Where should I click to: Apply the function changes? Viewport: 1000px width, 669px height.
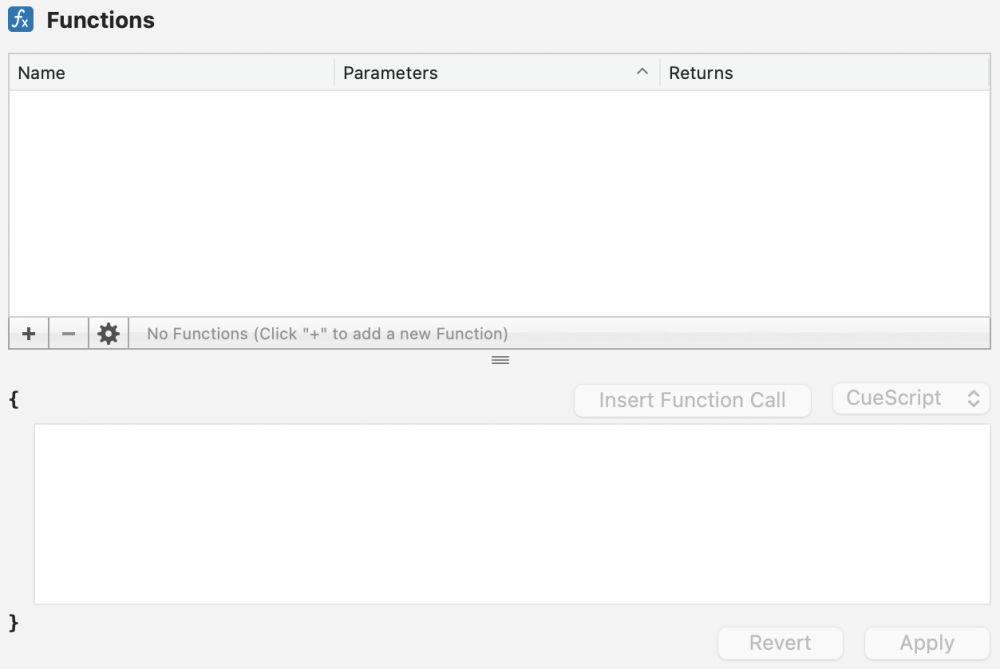pyautogui.click(x=927, y=643)
